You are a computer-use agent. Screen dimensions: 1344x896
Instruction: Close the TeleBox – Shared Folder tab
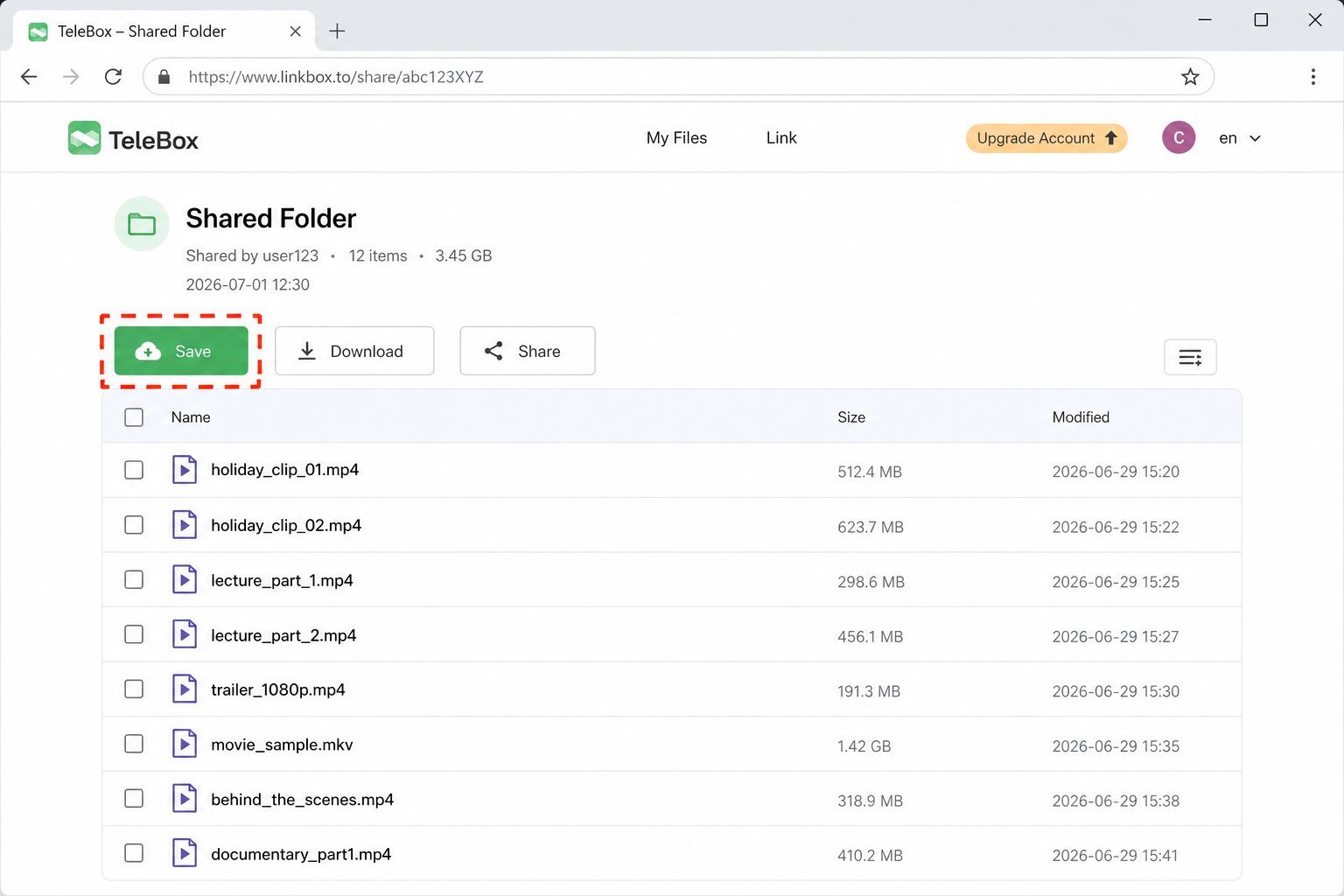pyautogui.click(x=295, y=31)
